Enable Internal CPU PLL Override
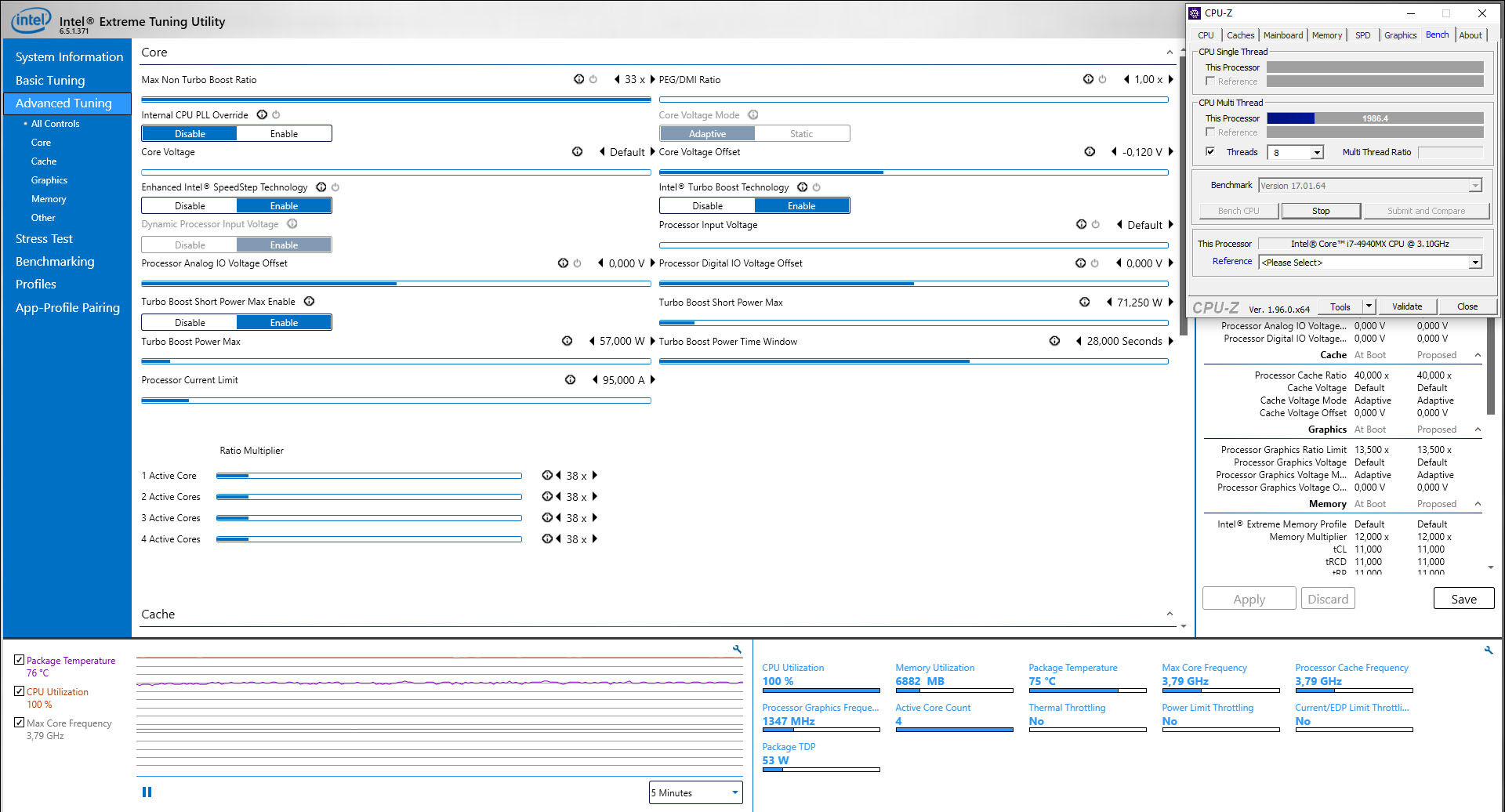1505x812 pixels. [x=284, y=134]
